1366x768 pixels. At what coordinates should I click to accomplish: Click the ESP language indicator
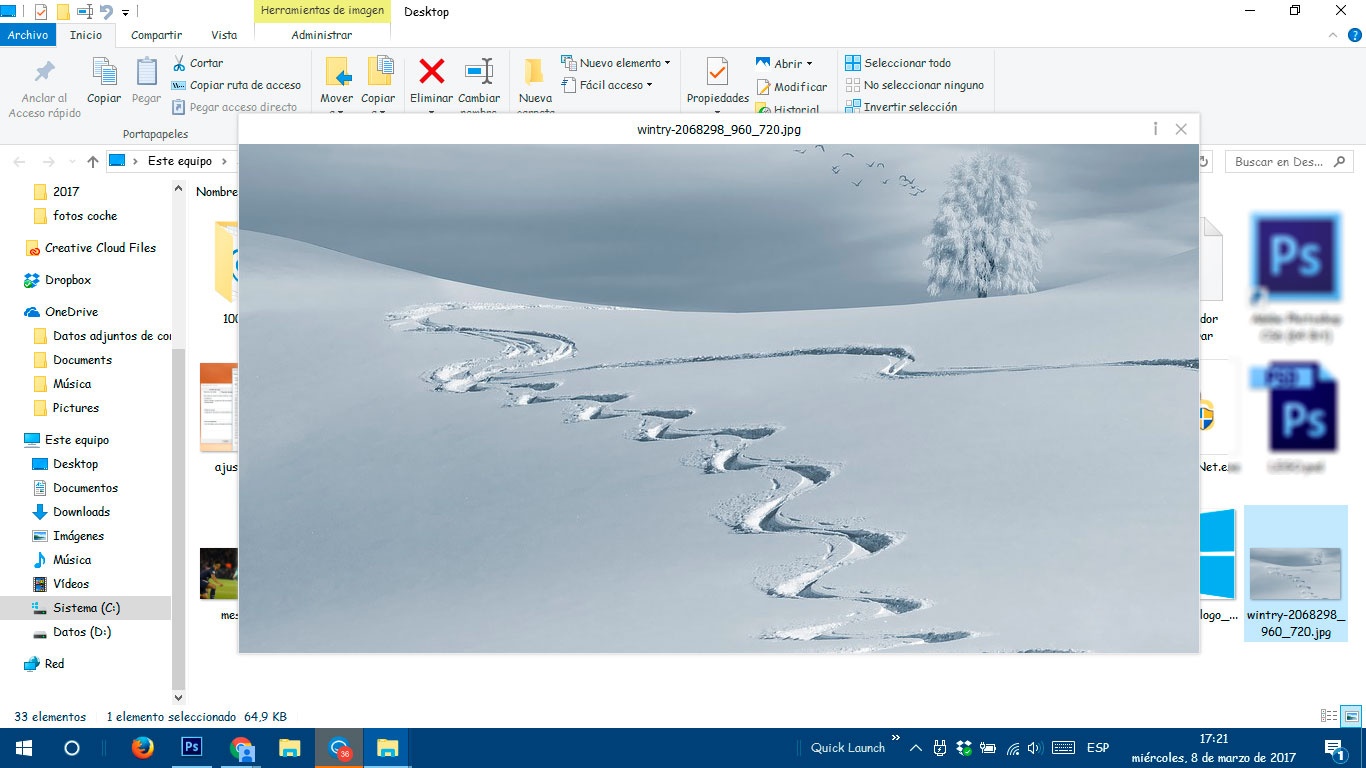[x=1097, y=747]
